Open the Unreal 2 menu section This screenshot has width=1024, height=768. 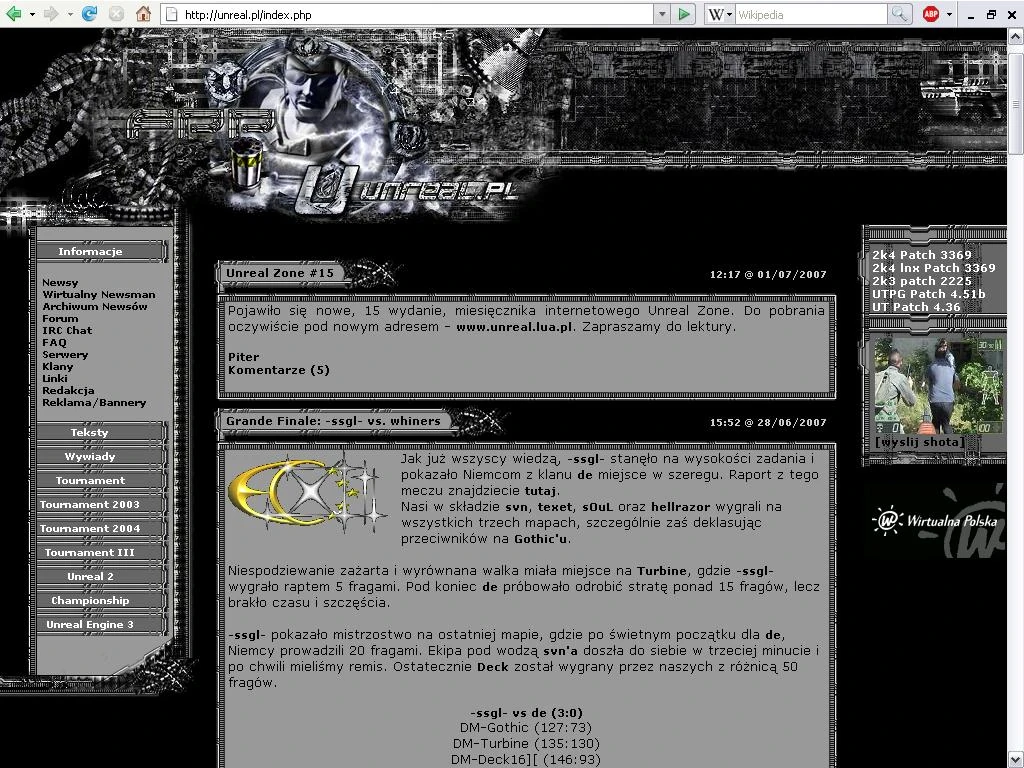tap(91, 577)
